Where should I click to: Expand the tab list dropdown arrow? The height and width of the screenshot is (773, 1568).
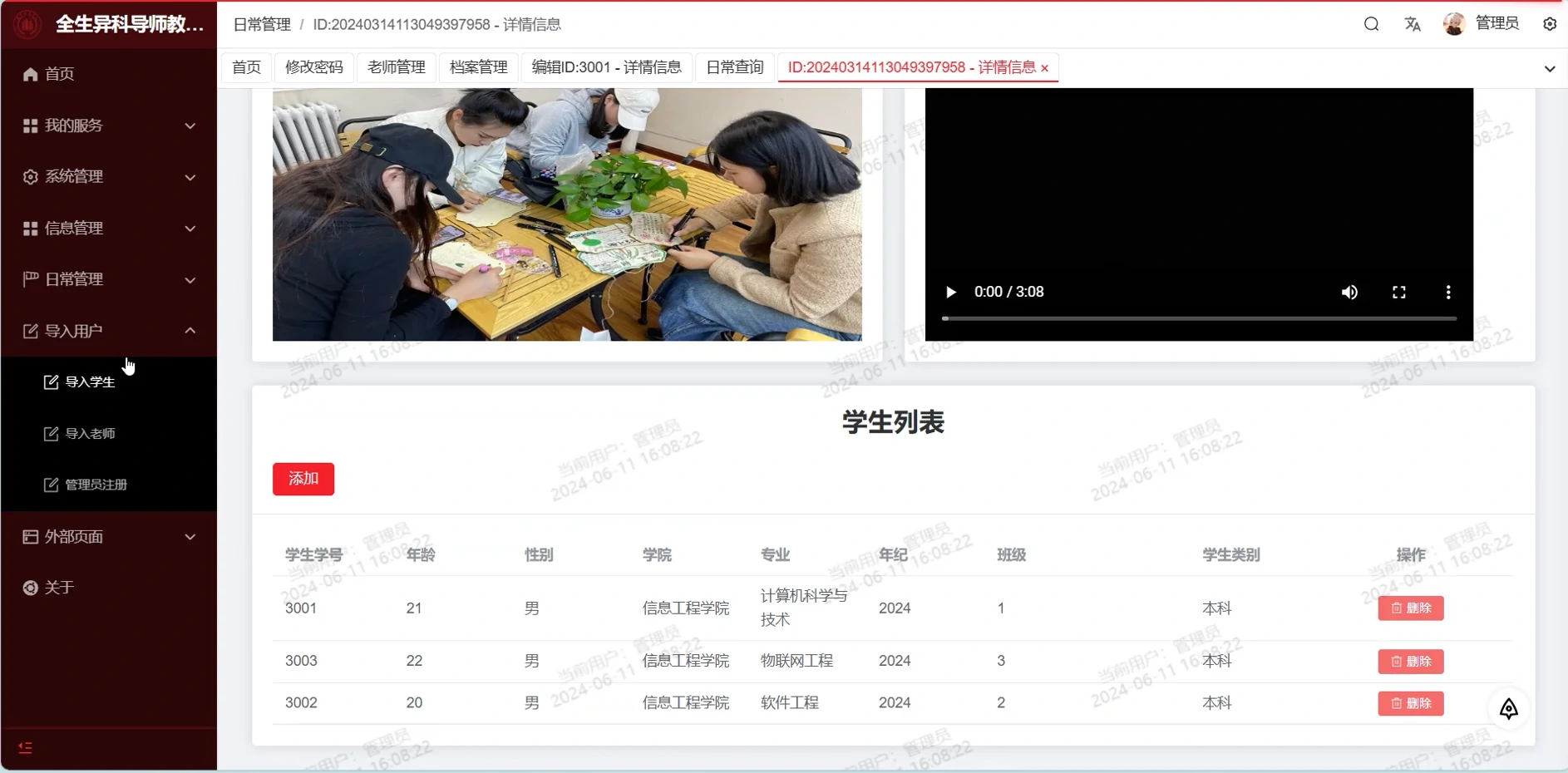click(1549, 69)
